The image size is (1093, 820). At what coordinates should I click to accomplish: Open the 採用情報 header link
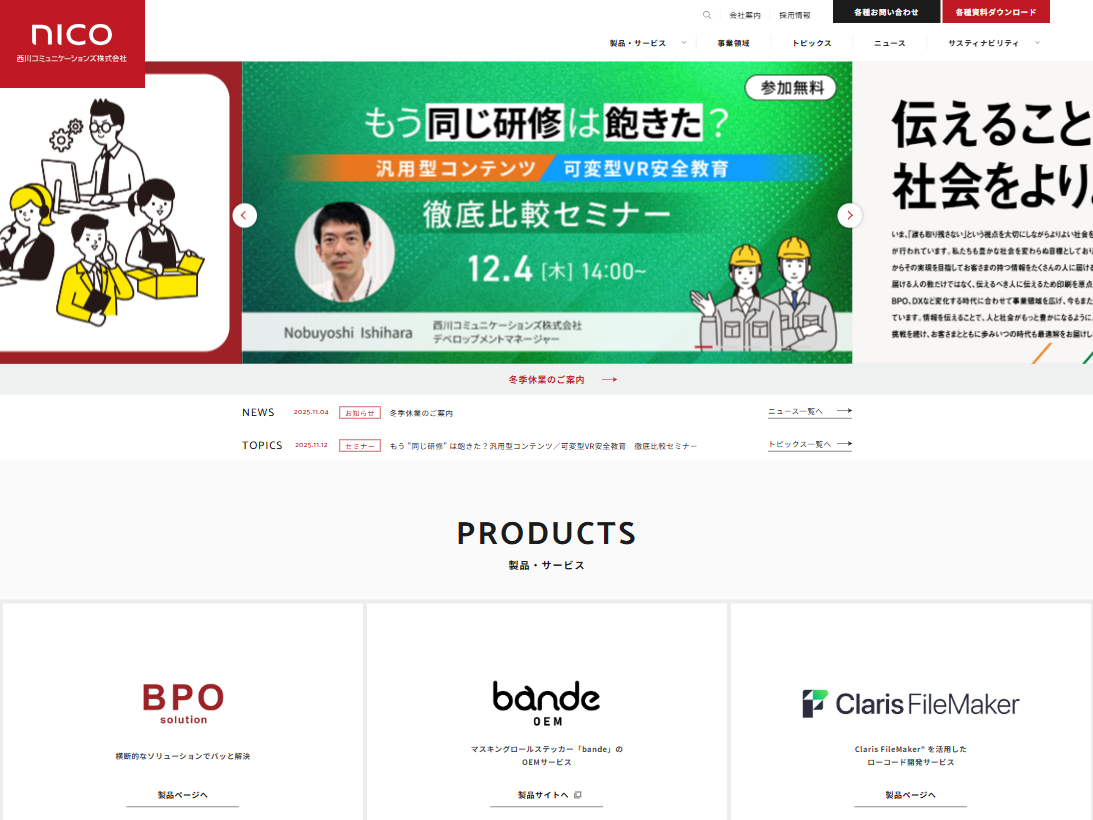click(x=795, y=15)
